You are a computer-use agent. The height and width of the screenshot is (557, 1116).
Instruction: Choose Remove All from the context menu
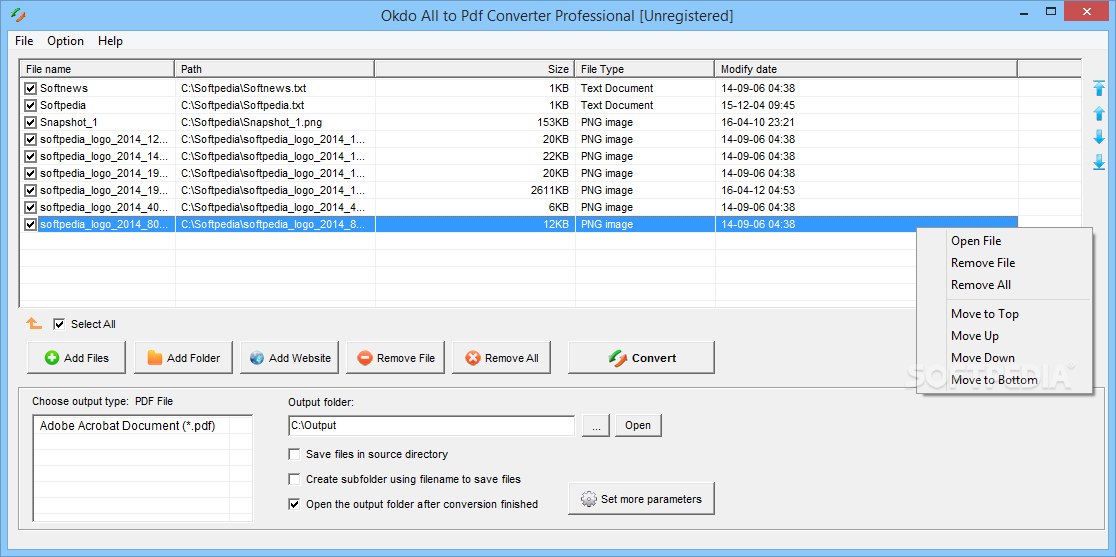coord(981,285)
